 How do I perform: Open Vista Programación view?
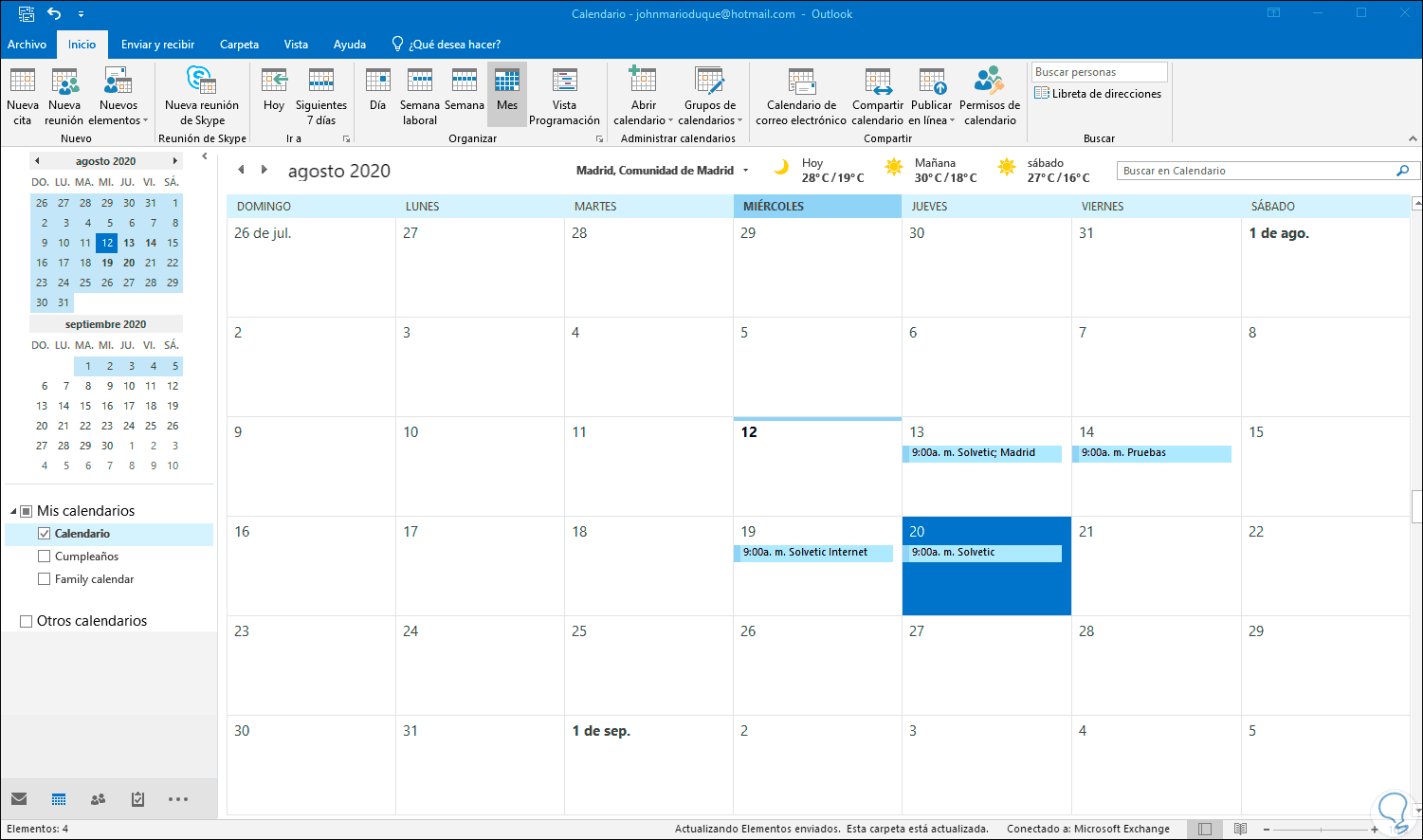coord(564,97)
